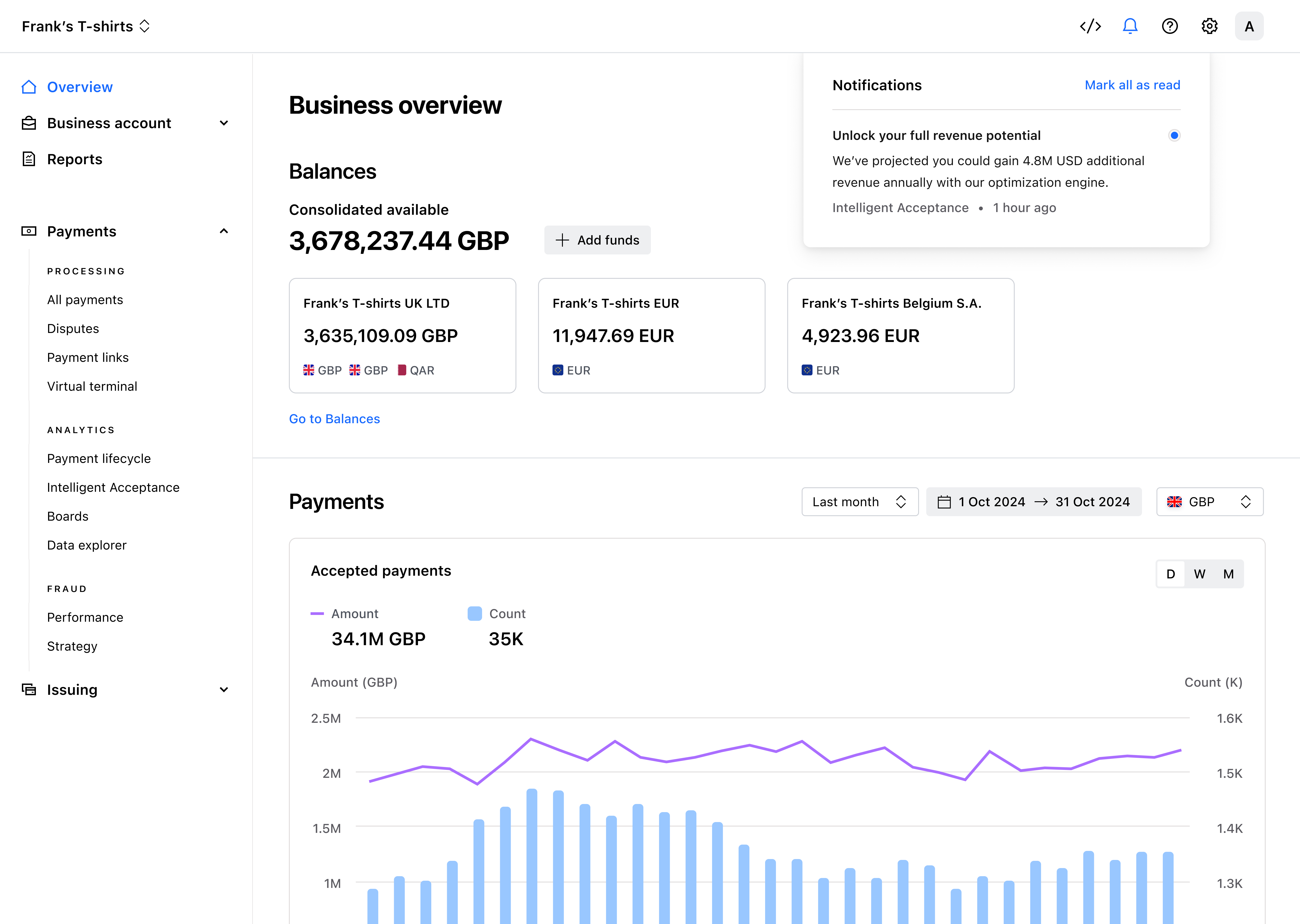
Task: Switch chart to daily view D
Action: (1171, 574)
